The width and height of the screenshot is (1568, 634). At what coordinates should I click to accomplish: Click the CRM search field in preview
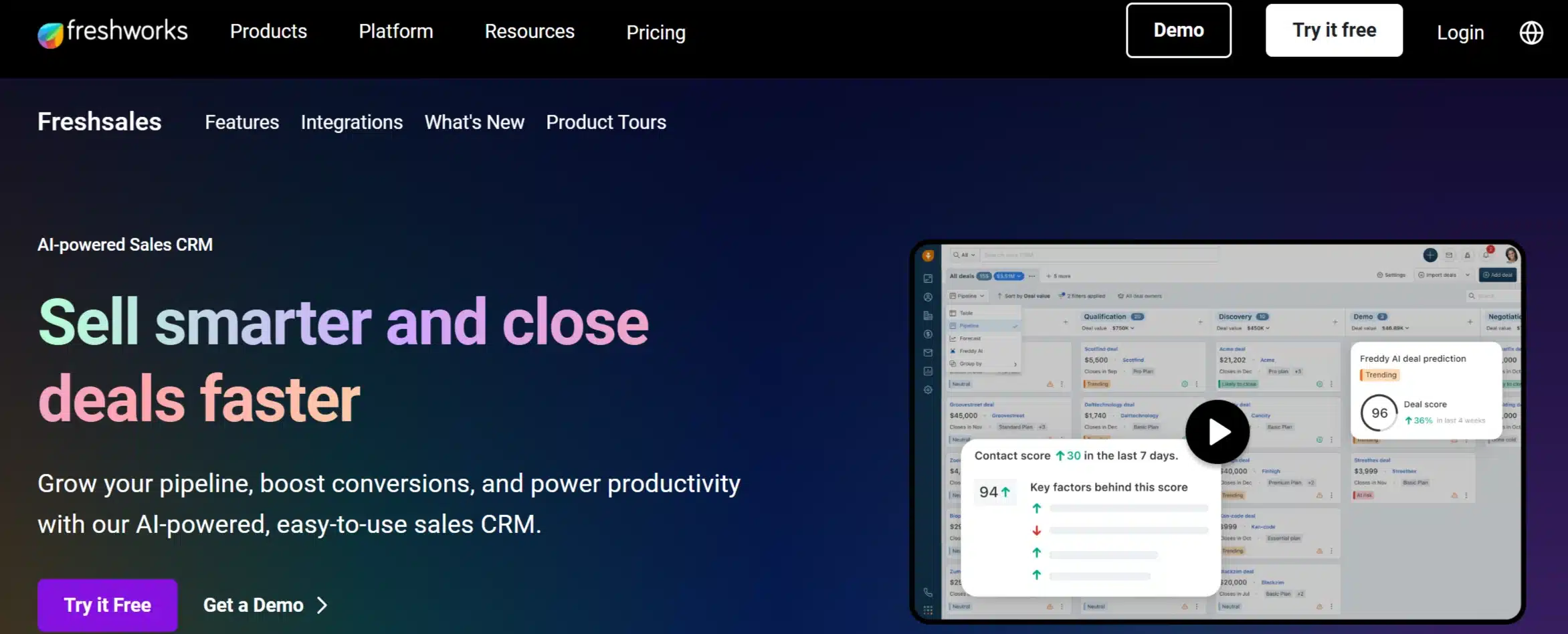[x=1099, y=255]
